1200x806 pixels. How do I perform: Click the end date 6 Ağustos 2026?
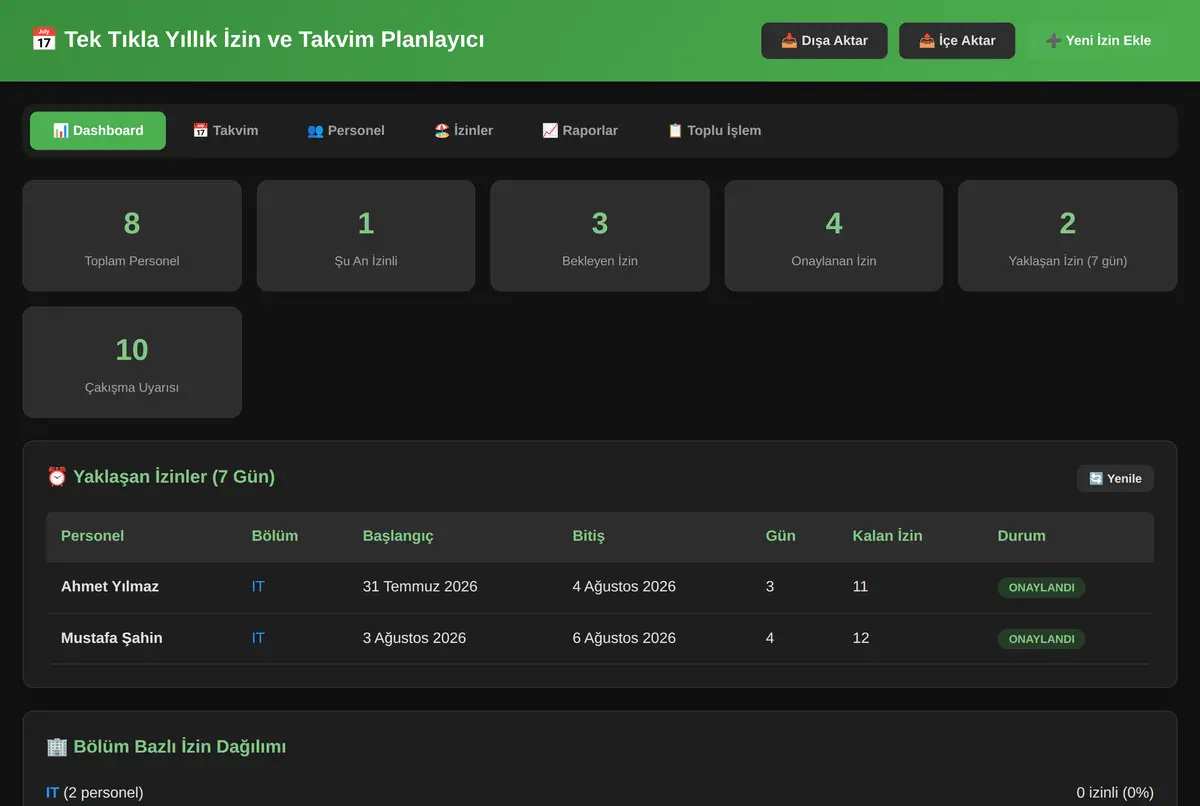pyautogui.click(x=624, y=638)
